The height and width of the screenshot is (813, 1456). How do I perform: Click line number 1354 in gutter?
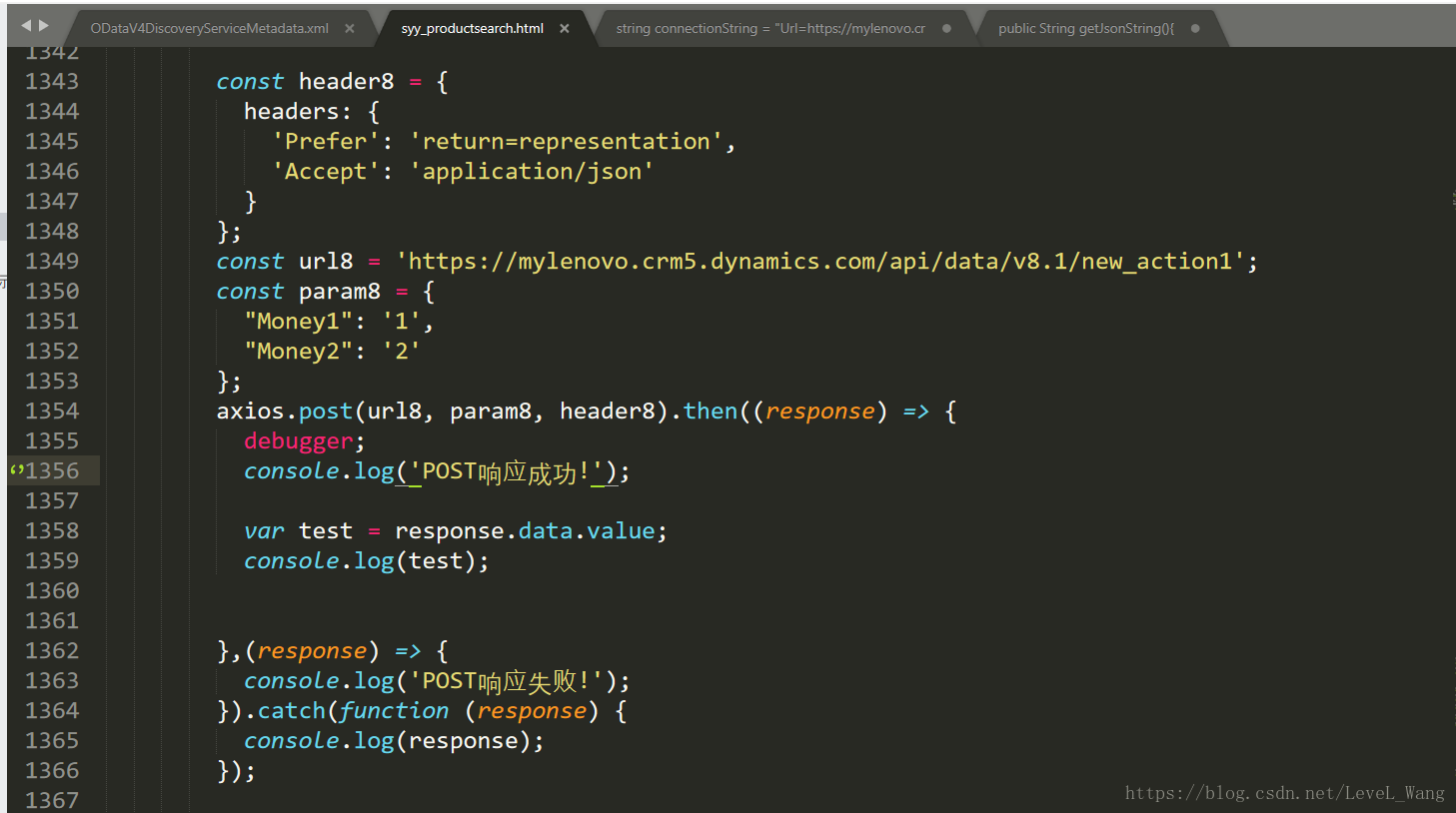pos(52,410)
